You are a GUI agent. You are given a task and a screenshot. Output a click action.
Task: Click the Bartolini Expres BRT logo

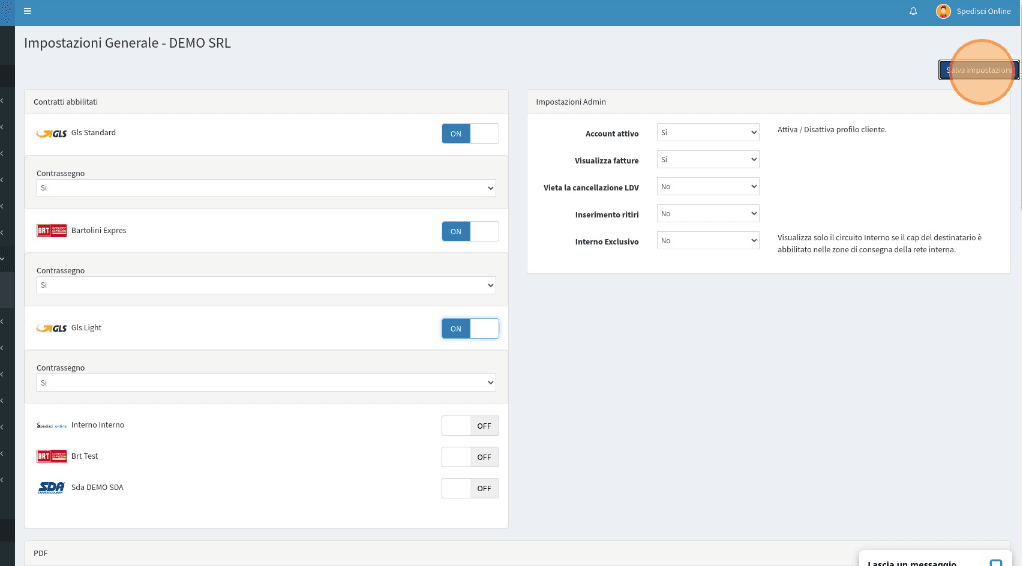tap(51, 231)
